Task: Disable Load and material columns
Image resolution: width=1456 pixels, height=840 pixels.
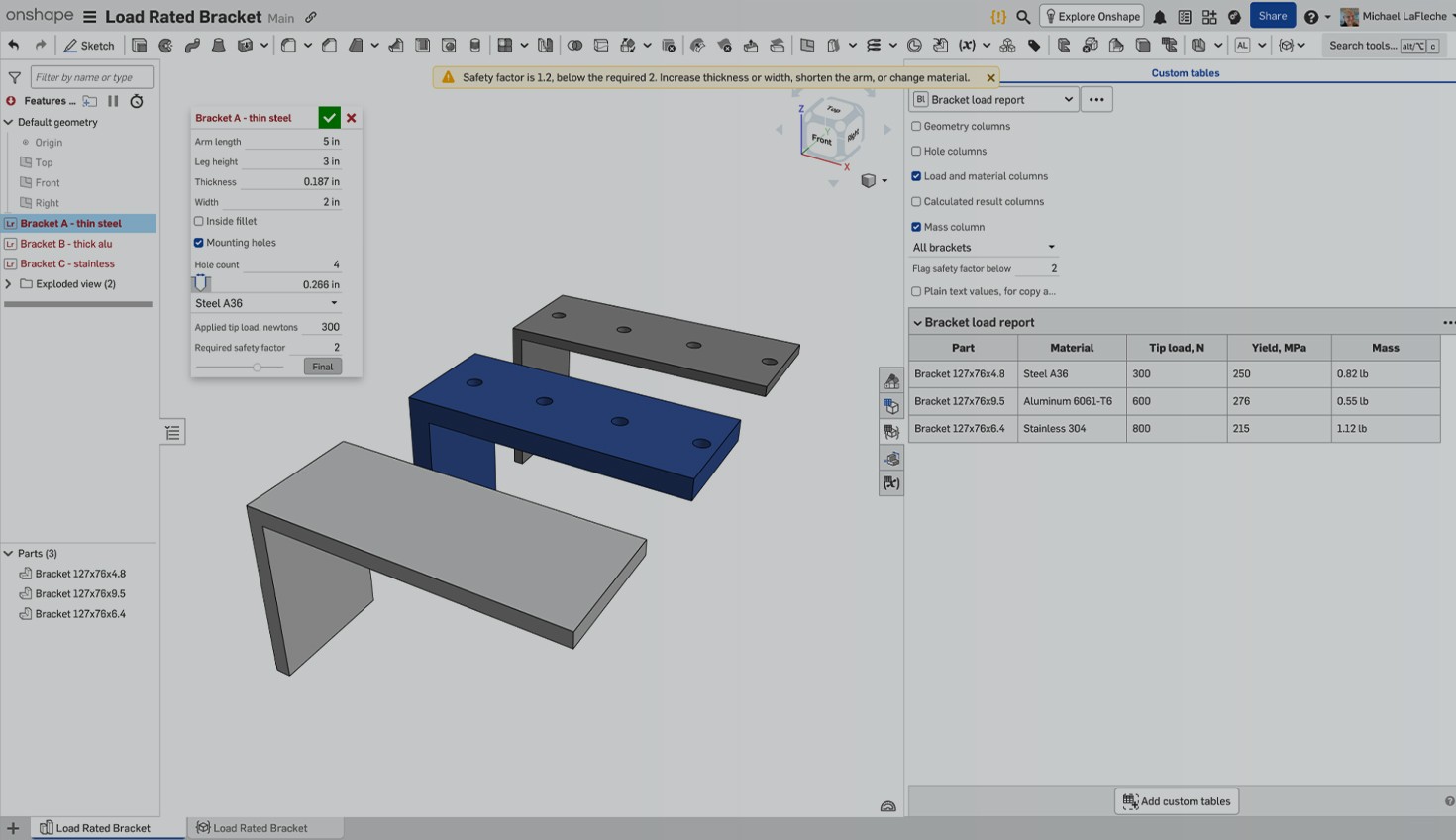Action: 916,176
